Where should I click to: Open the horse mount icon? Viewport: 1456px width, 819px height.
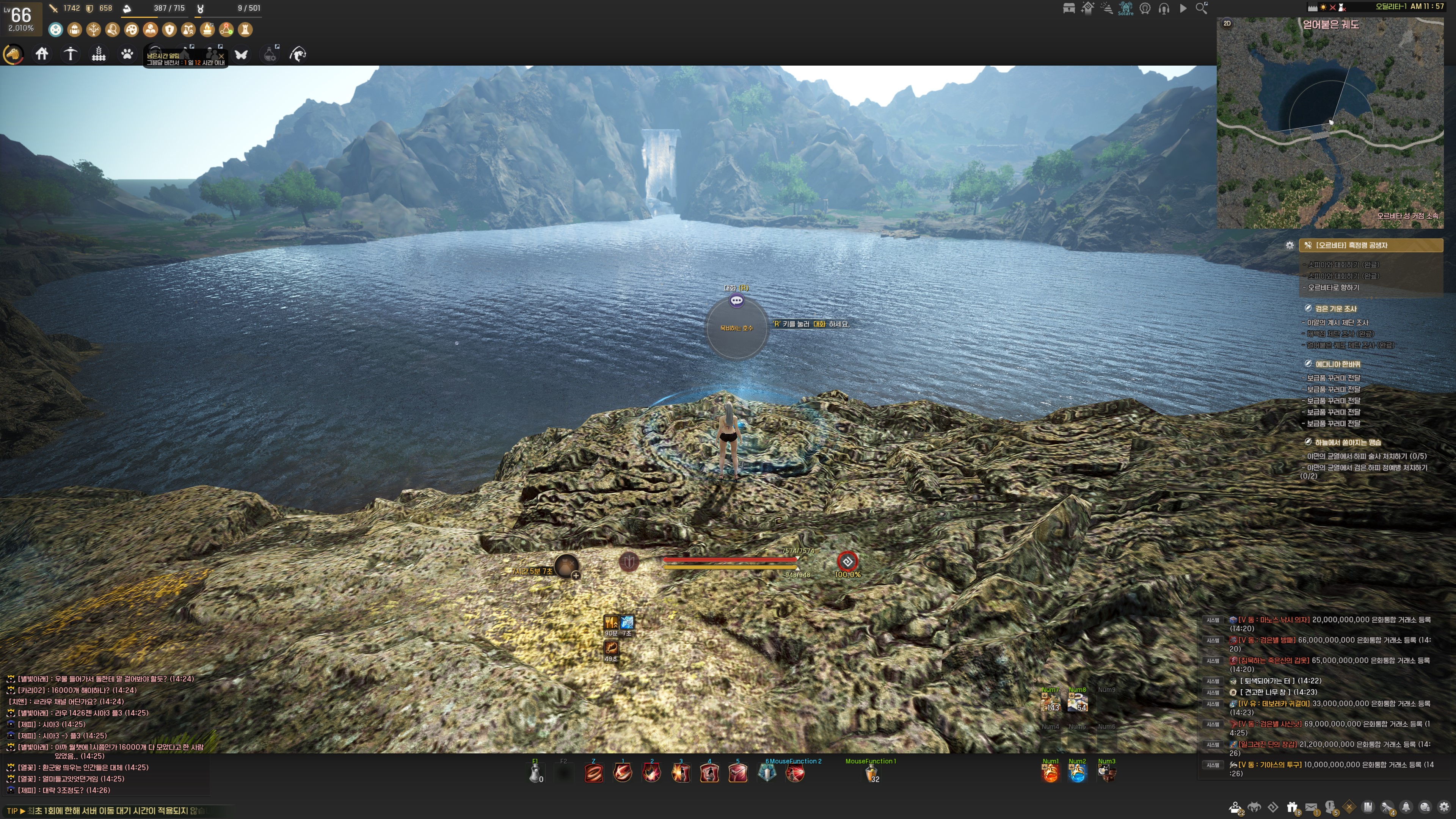pos(13,54)
